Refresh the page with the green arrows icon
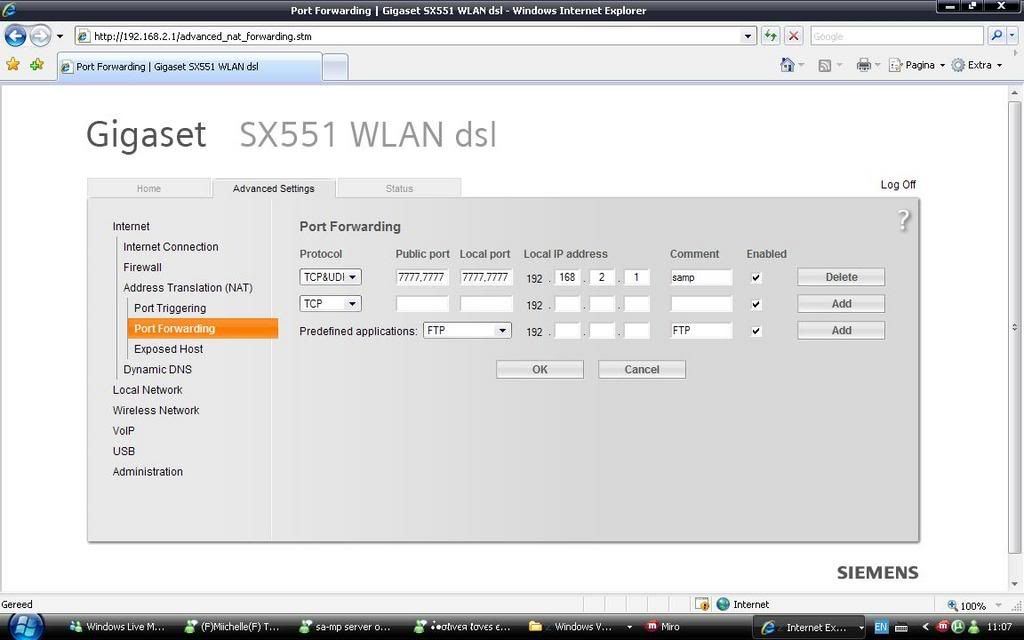1024x640 pixels. coord(771,36)
